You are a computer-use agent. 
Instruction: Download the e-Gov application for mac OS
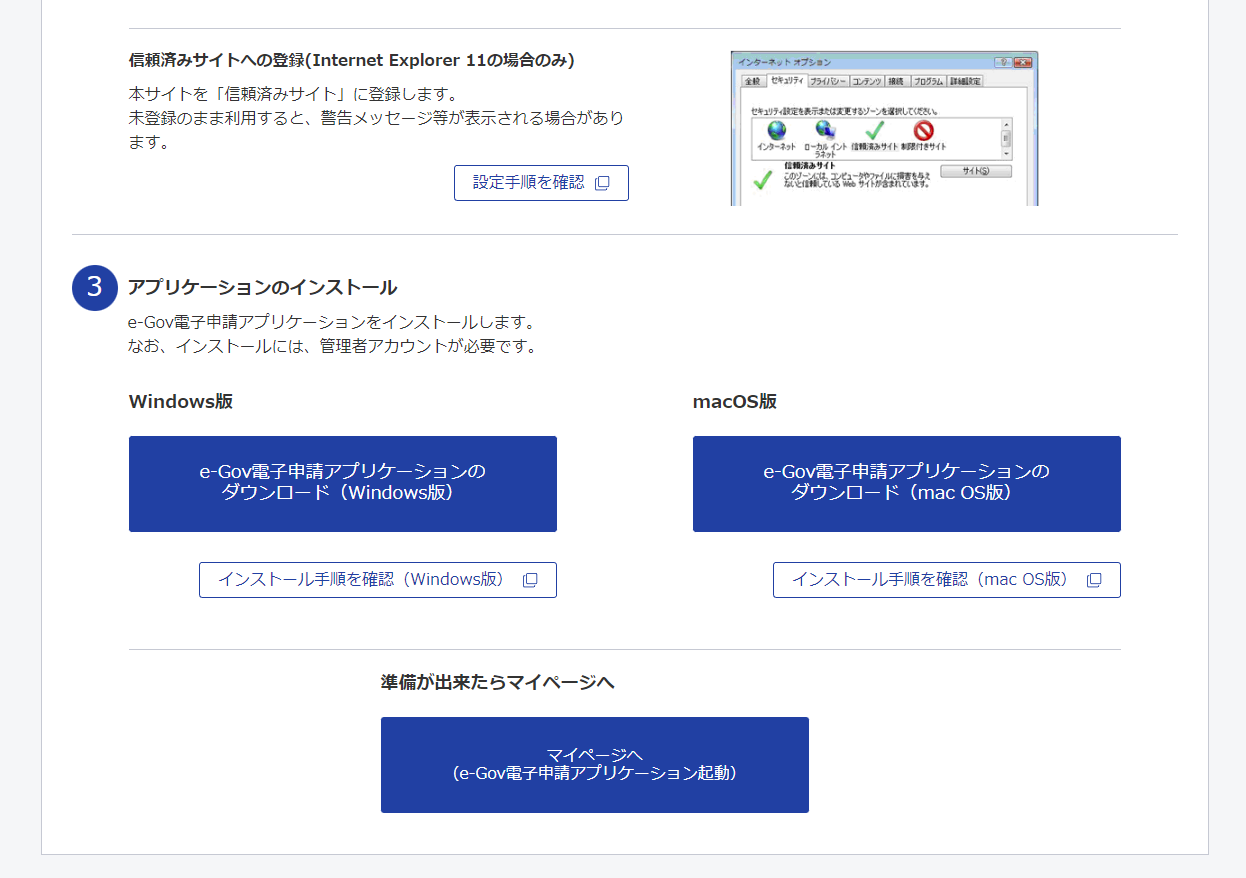click(x=906, y=483)
